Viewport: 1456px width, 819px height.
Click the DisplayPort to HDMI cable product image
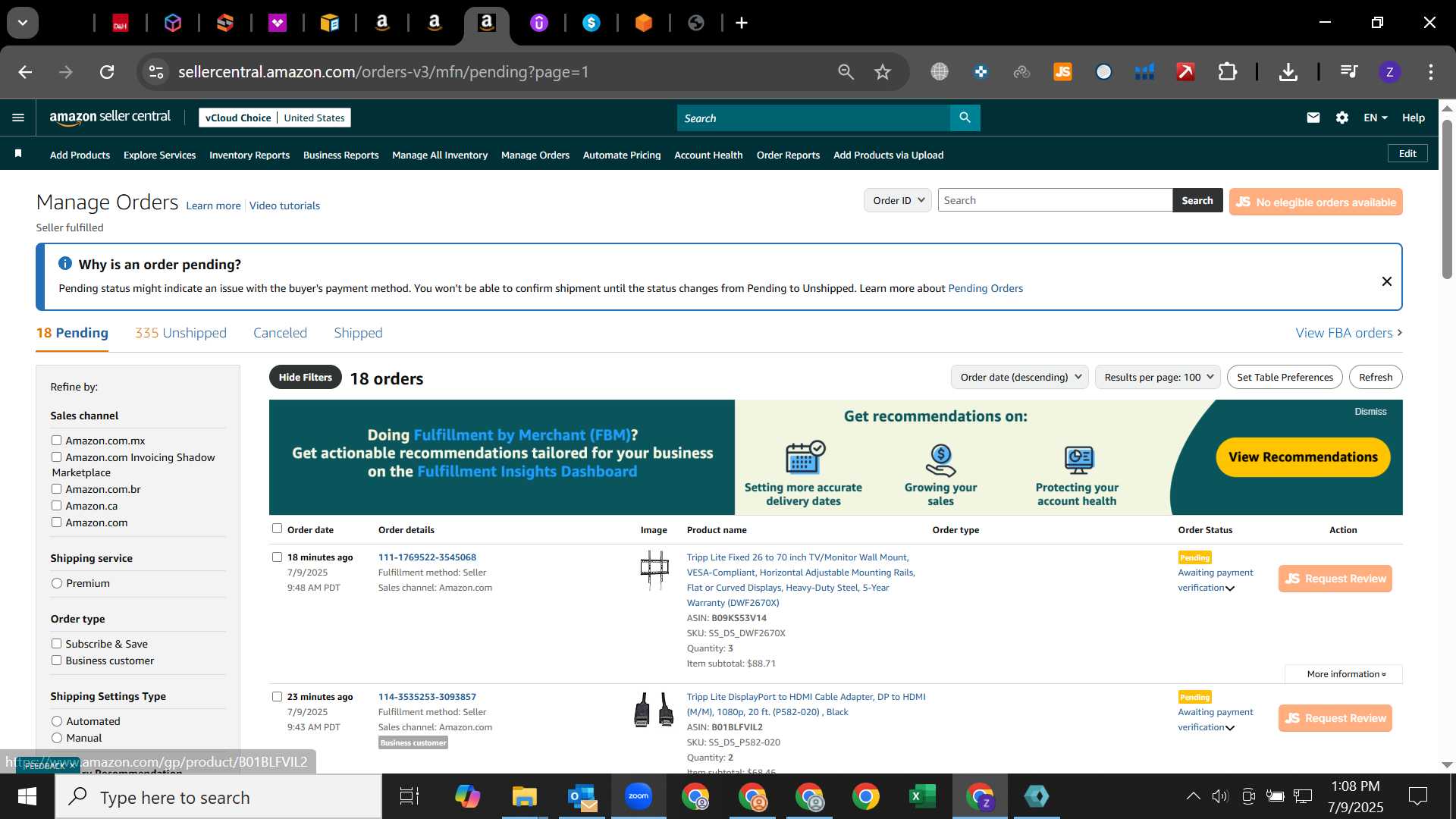654,710
